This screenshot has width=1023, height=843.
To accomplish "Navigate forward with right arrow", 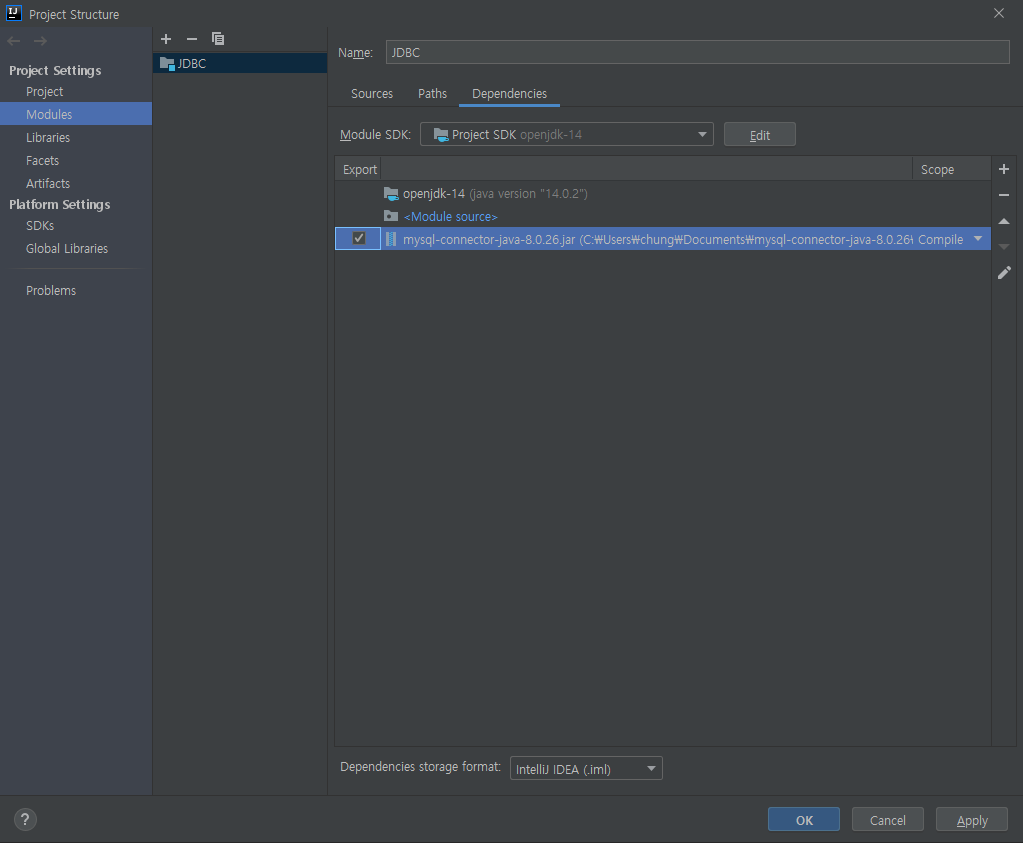I will coord(40,41).
